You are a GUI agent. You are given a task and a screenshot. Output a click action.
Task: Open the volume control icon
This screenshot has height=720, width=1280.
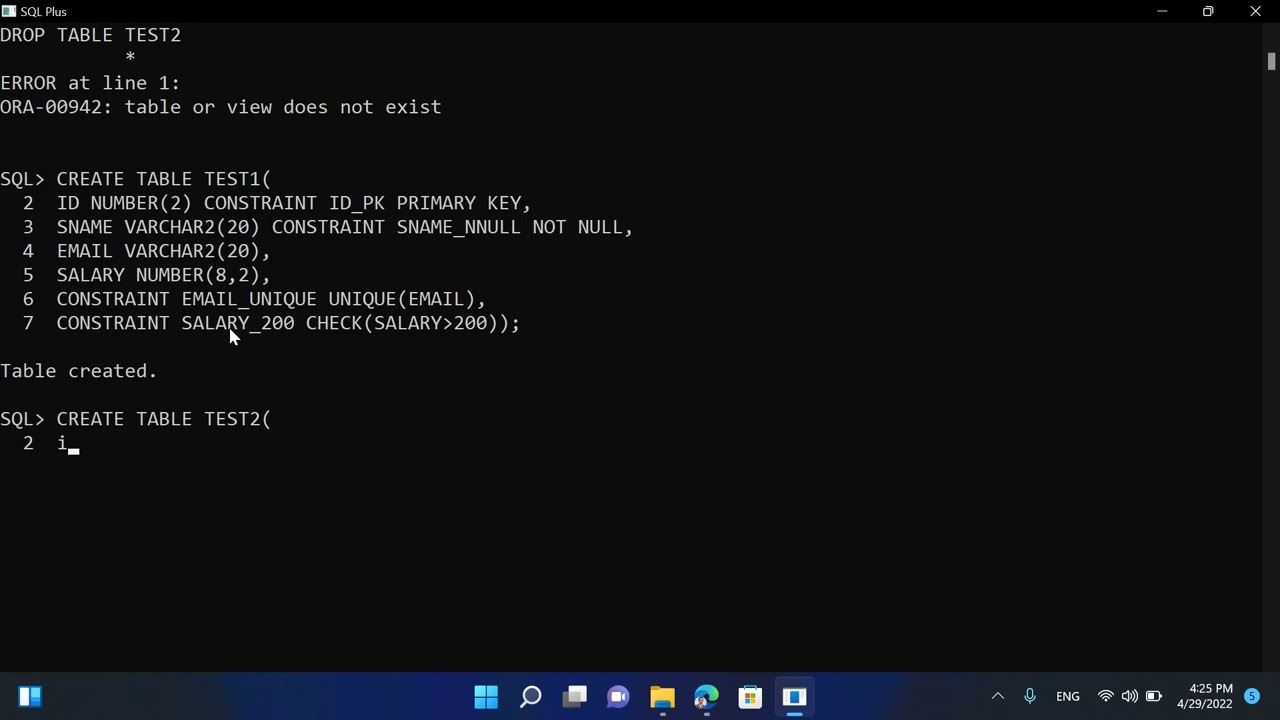(1129, 696)
